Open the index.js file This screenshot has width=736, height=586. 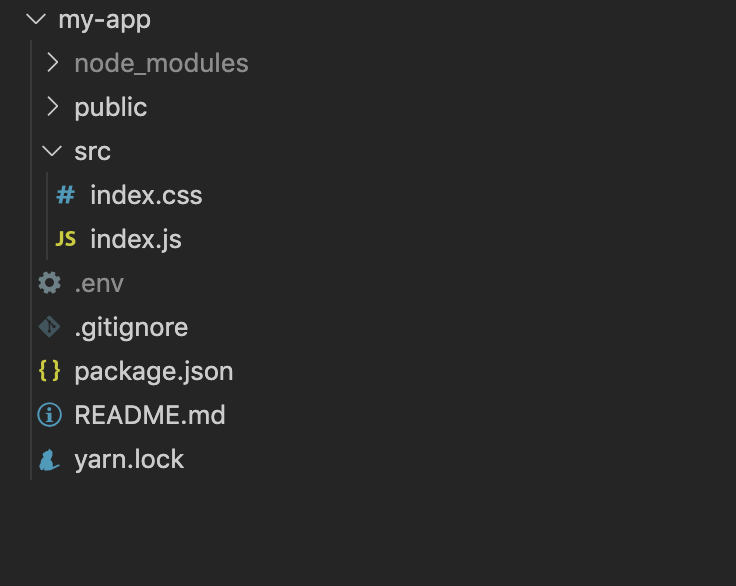(x=135, y=239)
